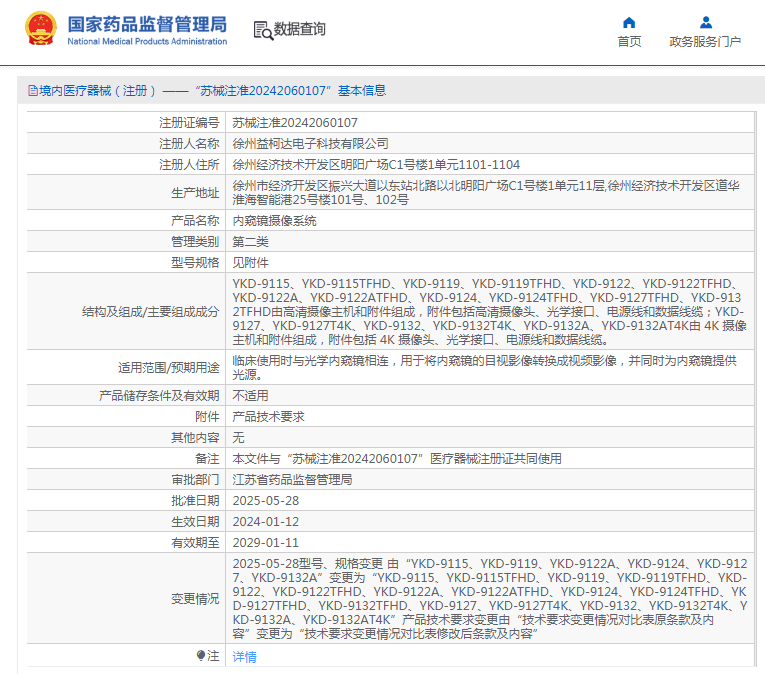The height and width of the screenshot is (674, 765).
Task: Go to 首页 text link
Action: 629,41
